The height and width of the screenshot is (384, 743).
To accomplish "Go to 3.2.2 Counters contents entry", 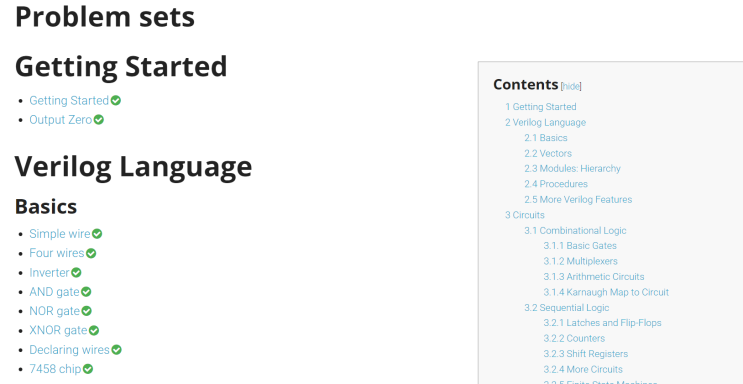I will [574, 338].
